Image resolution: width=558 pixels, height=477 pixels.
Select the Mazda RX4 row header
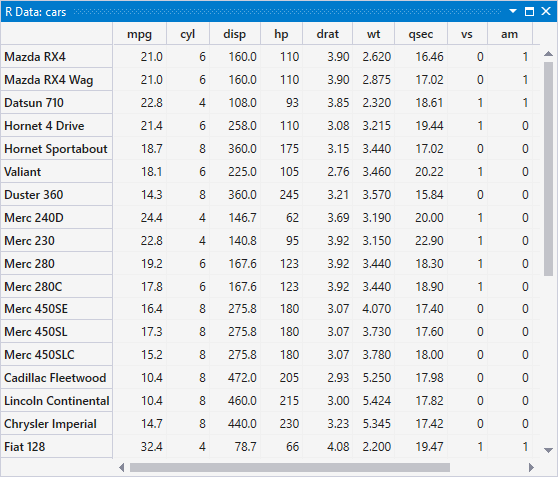point(57,57)
